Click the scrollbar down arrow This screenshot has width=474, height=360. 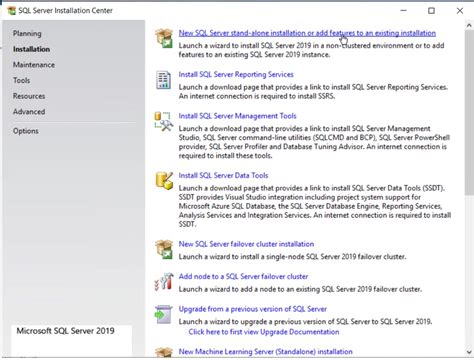click(x=469, y=352)
